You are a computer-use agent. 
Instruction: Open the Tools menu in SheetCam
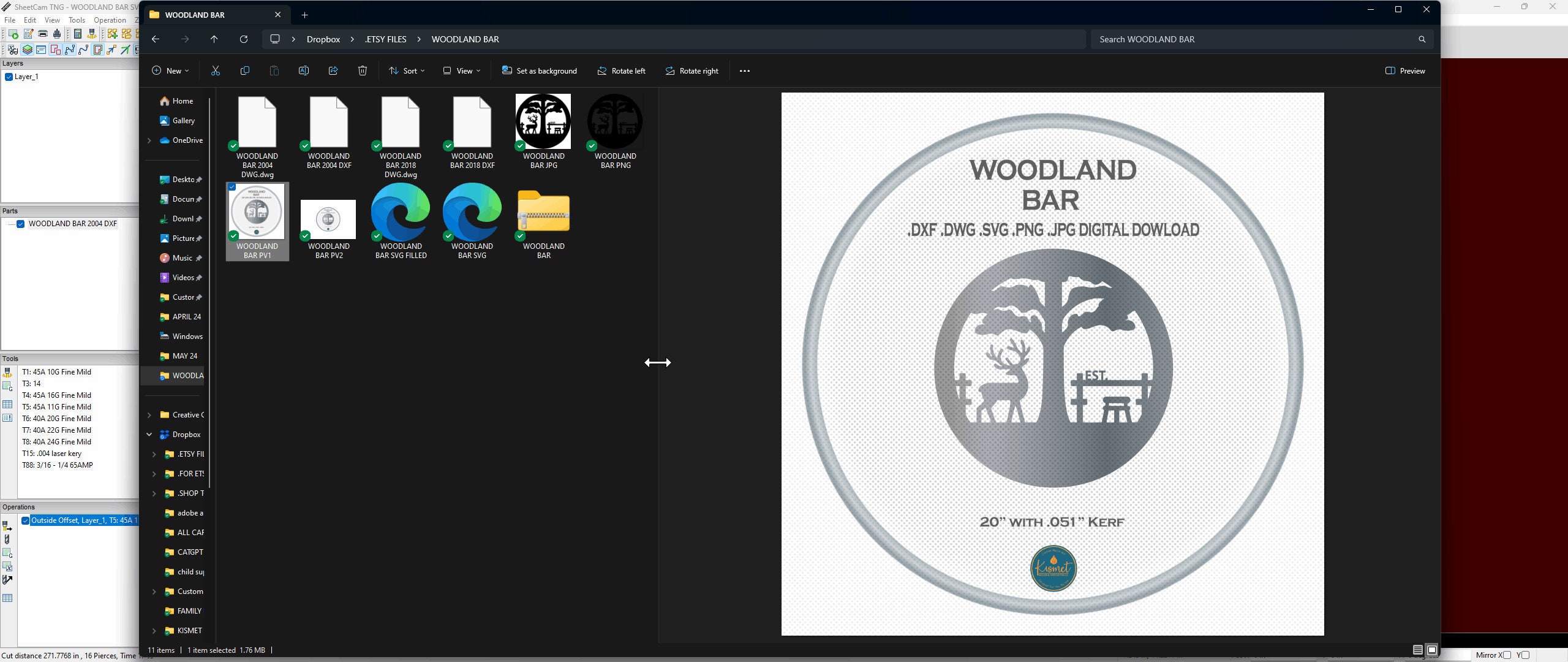(76, 20)
